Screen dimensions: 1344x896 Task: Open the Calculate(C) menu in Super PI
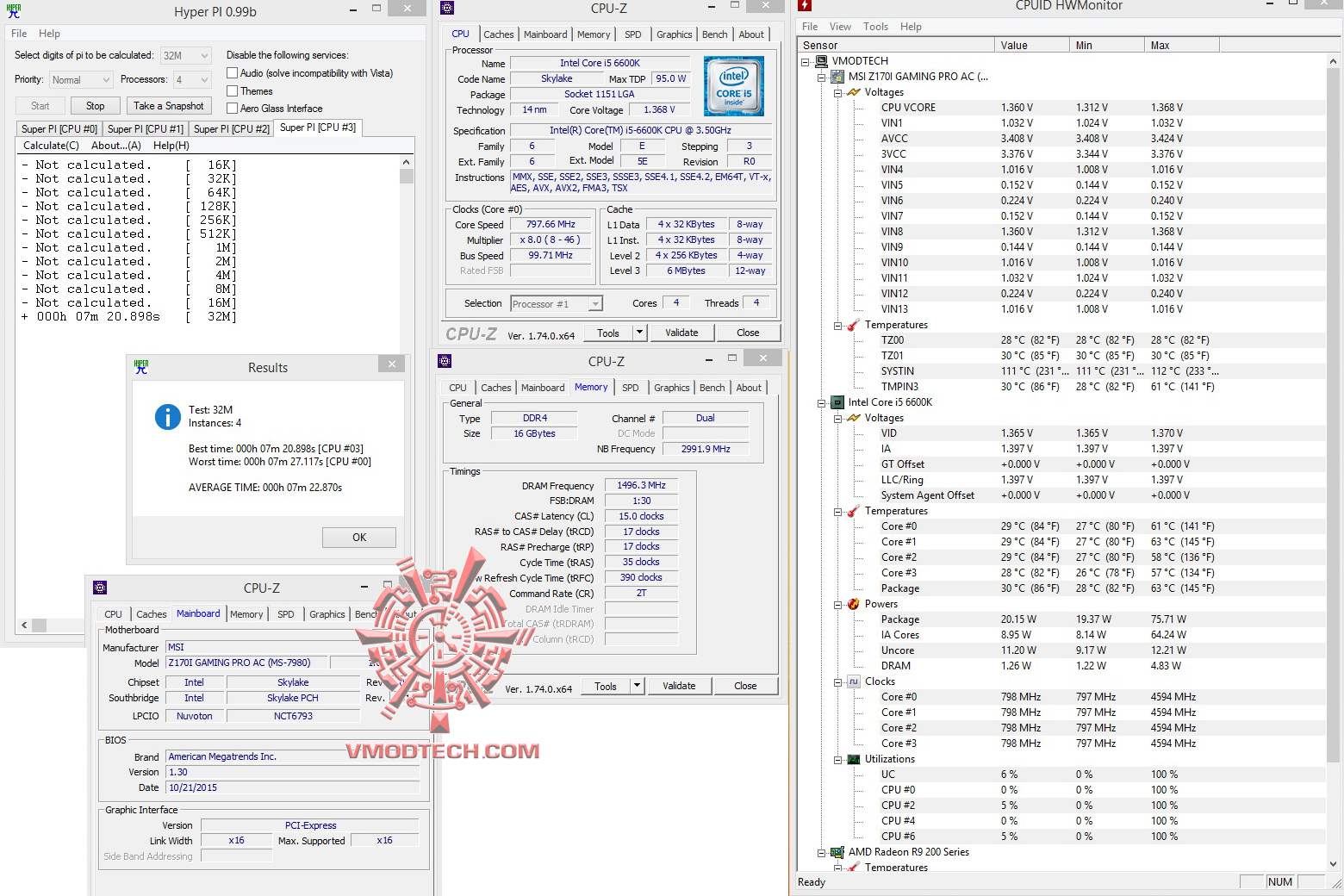[51, 146]
